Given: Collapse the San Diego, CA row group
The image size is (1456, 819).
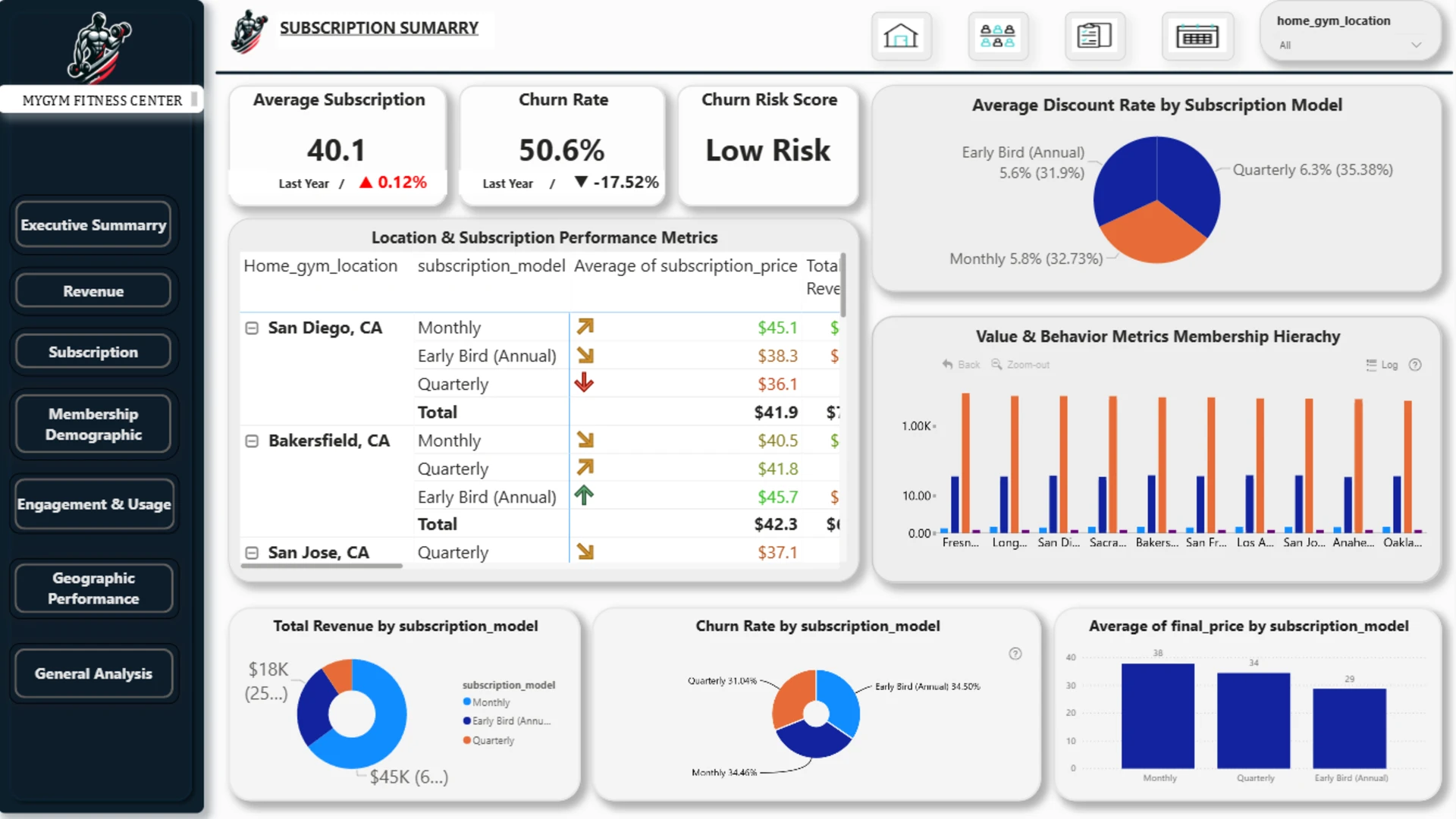Looking at the screenshot, I should (x=252, y=328).
